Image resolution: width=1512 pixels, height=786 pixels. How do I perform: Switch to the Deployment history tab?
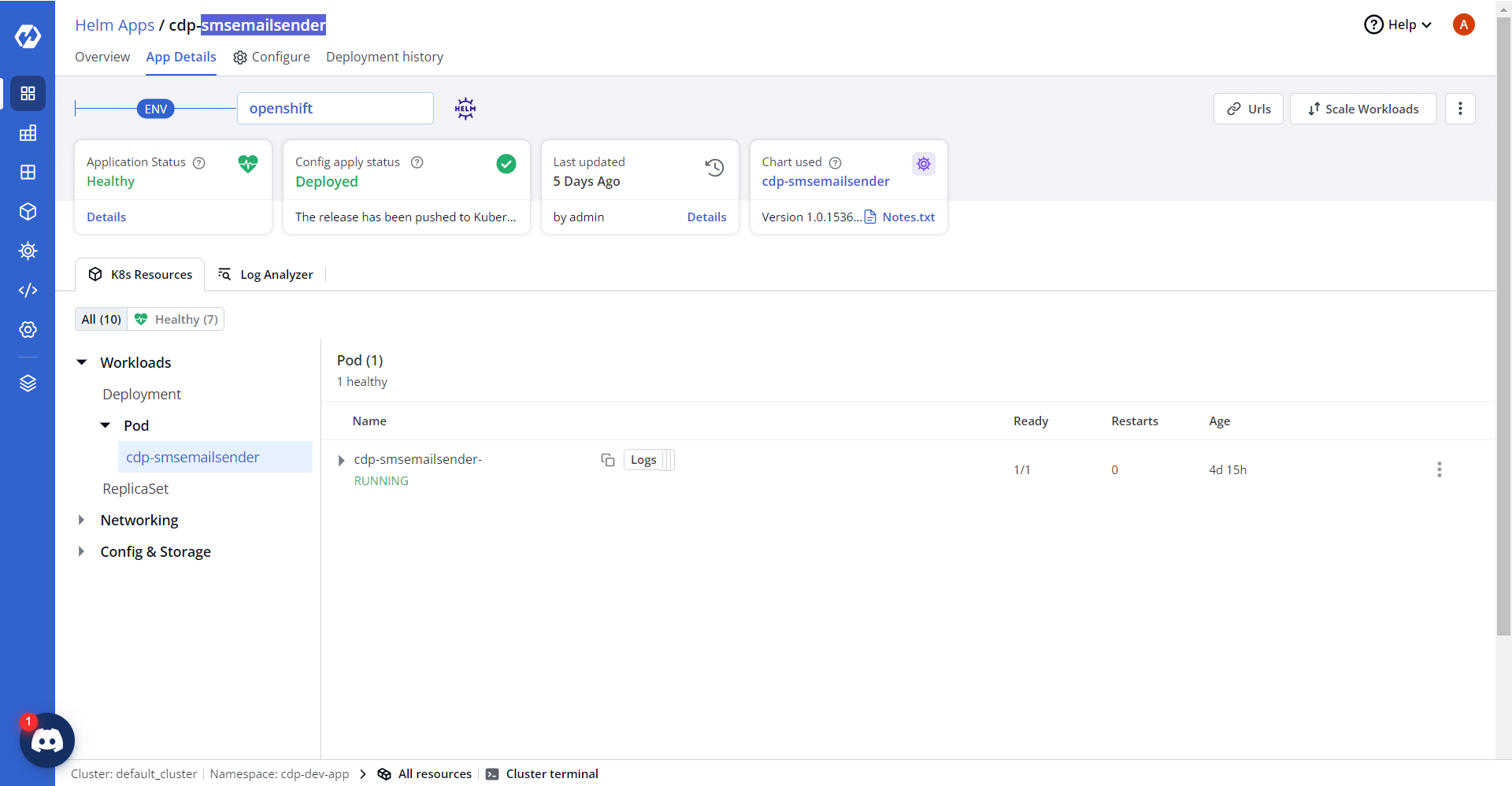[x=384, y=57]
